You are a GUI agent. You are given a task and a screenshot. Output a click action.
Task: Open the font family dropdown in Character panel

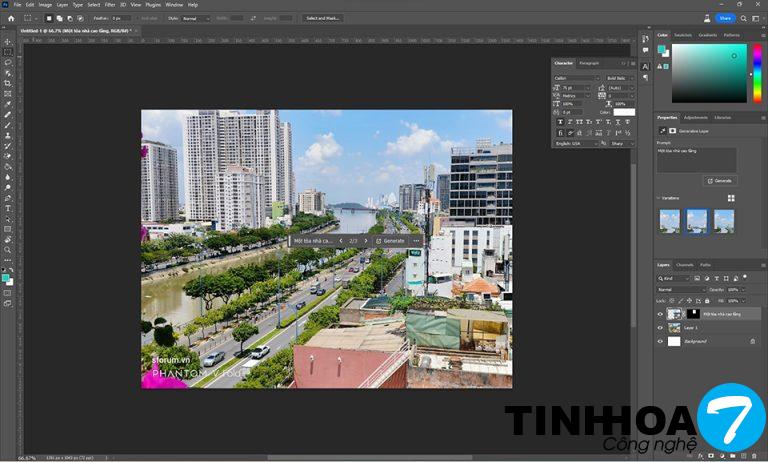click(x=576, y=78)
